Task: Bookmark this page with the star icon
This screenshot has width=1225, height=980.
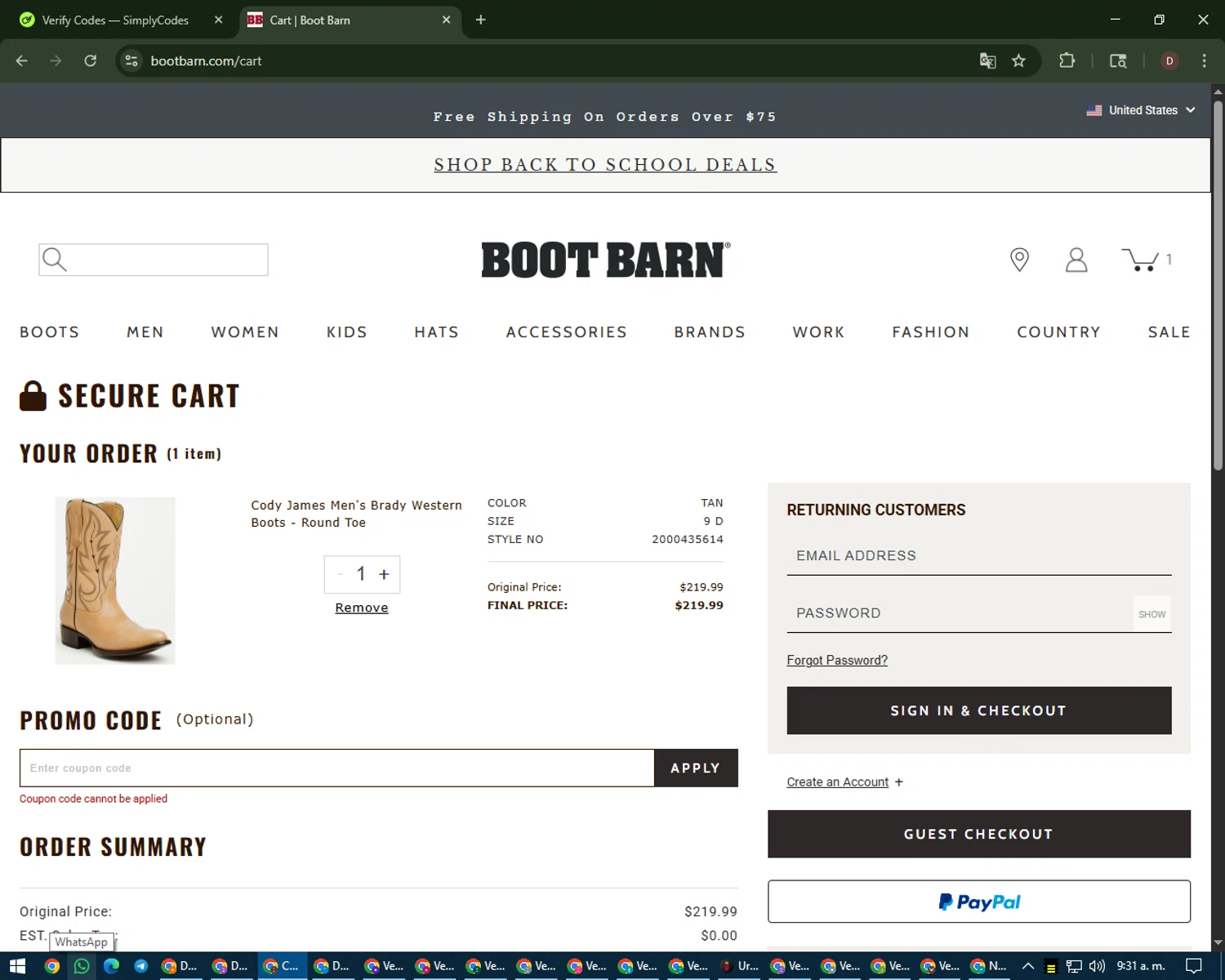Action: pos(1018,60)
